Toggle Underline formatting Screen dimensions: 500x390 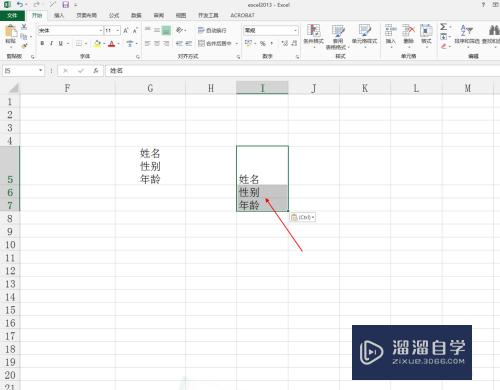[x=61, y=43]
